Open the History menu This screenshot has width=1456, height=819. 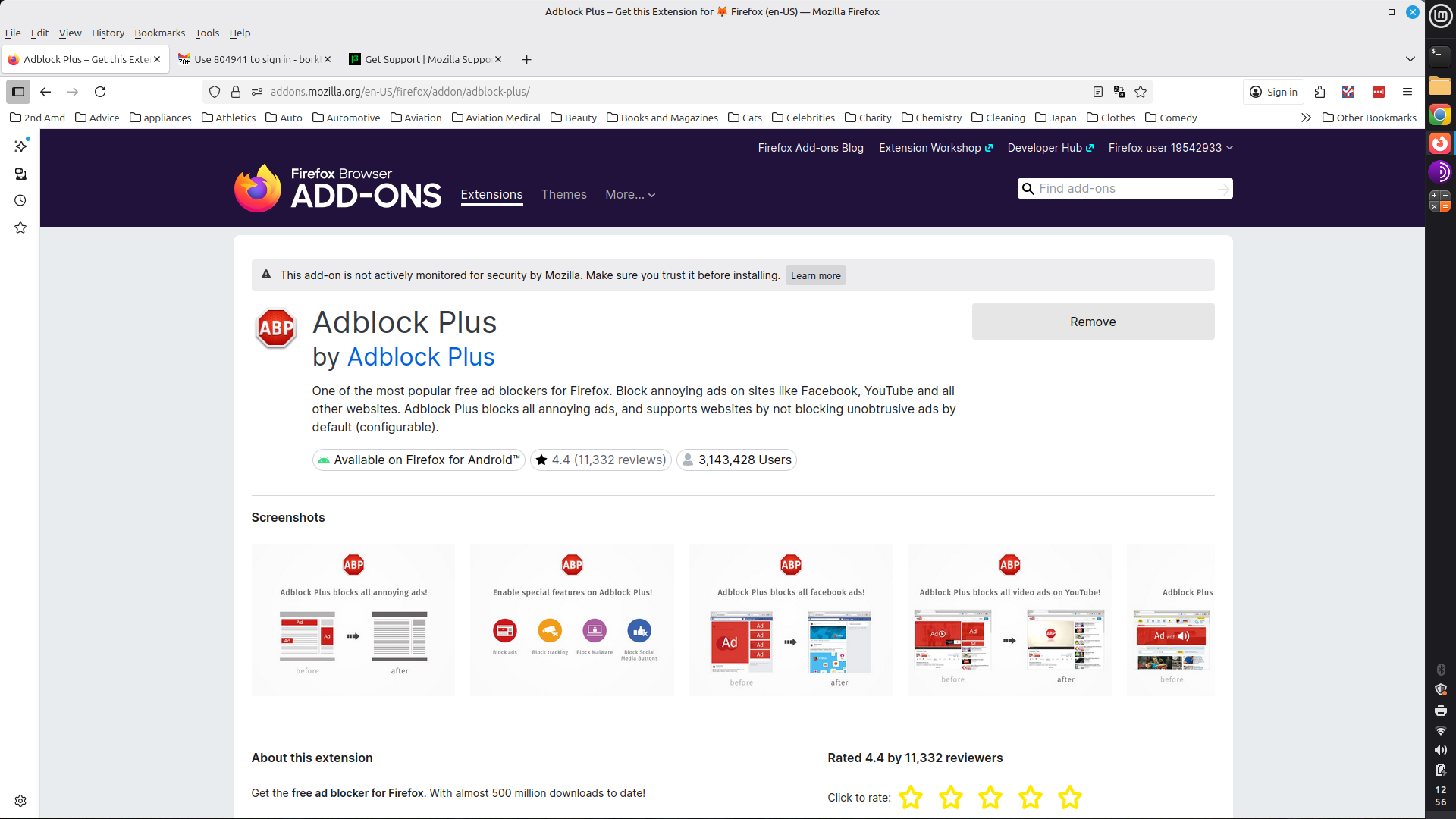click(108, 33)
